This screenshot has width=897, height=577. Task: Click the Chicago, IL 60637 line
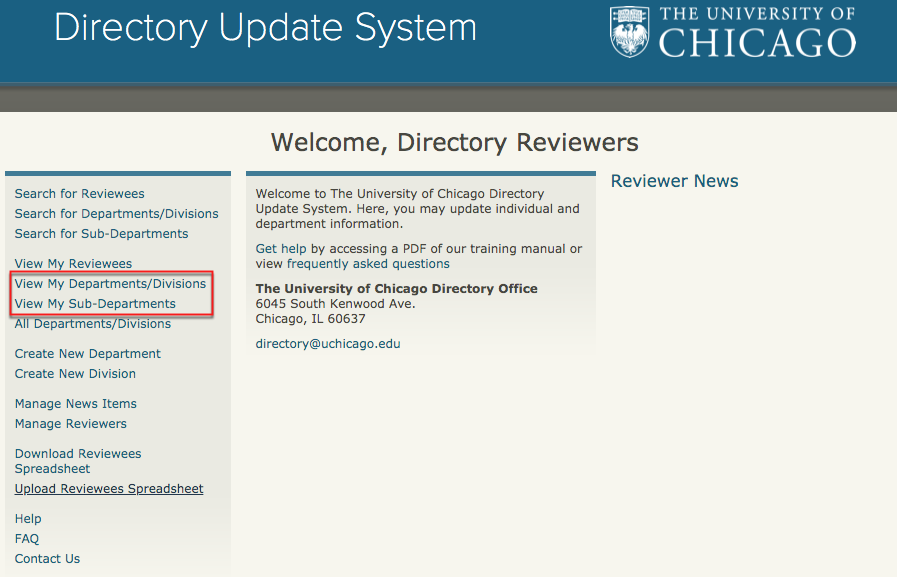[x=310, y=319]
